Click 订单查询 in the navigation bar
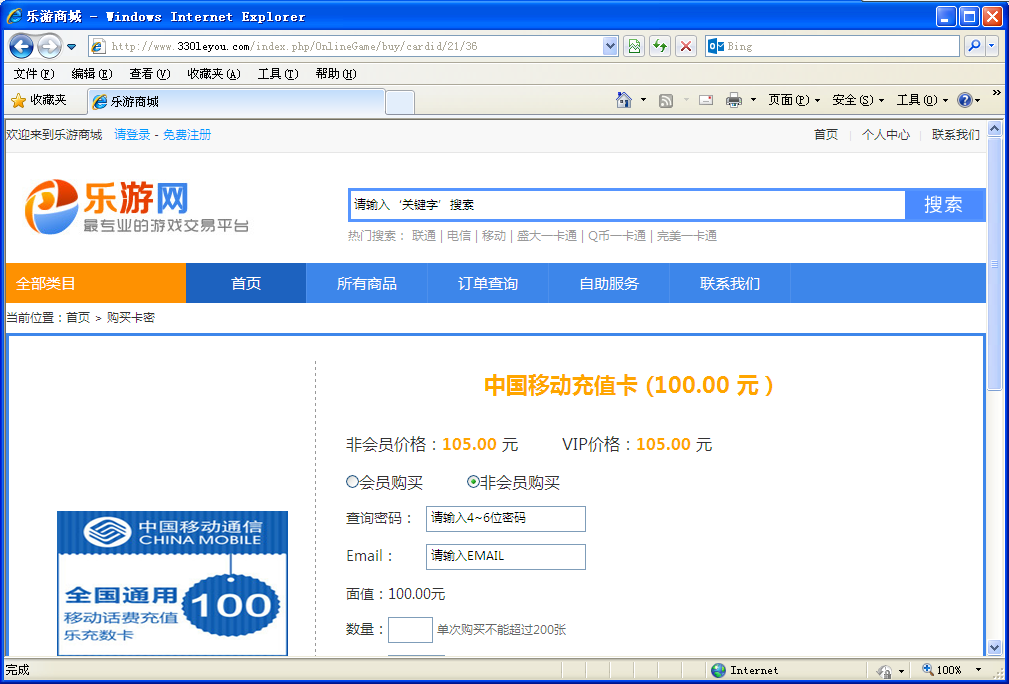 [488, 283]
